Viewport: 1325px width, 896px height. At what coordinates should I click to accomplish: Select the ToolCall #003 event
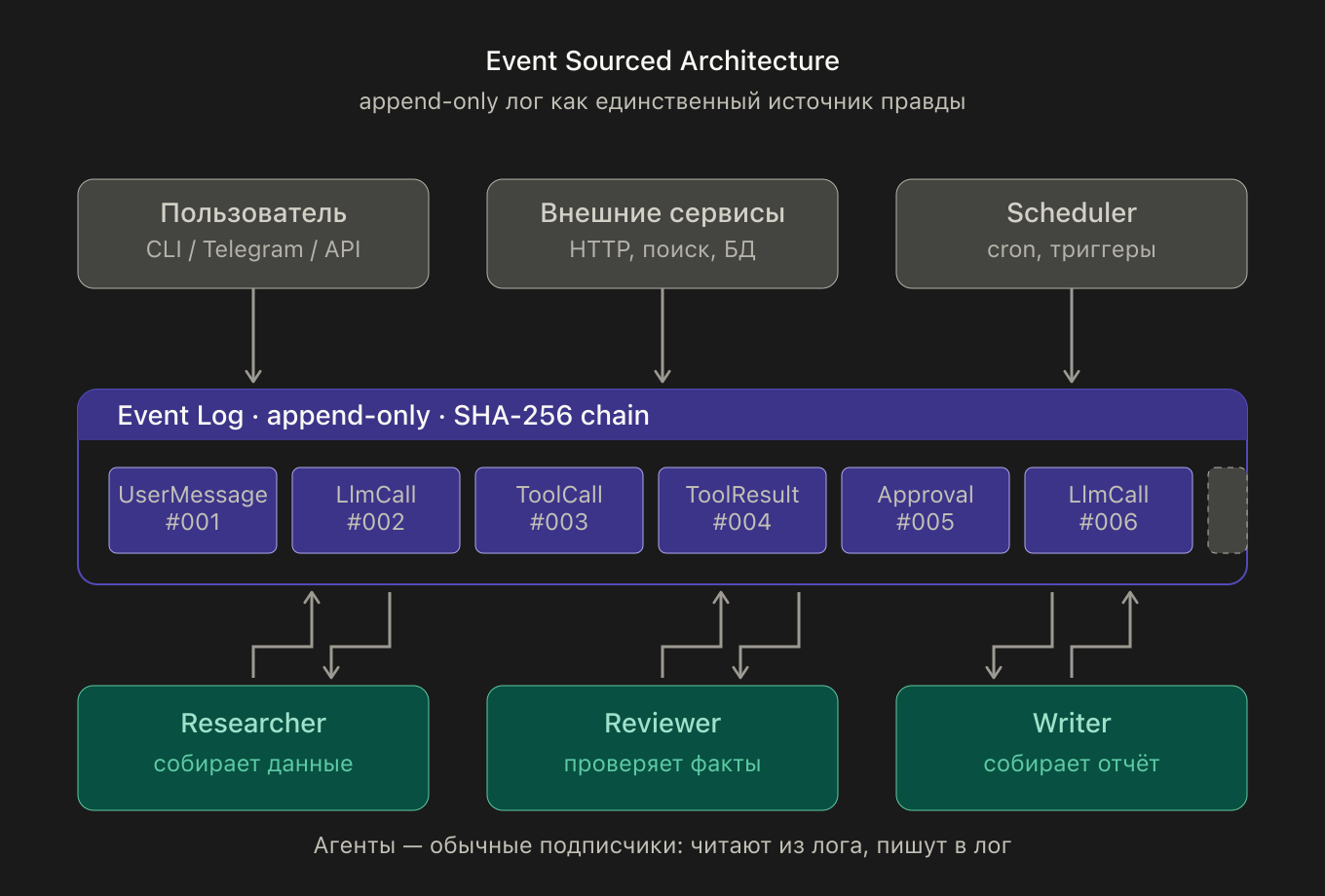pos(559,510)
